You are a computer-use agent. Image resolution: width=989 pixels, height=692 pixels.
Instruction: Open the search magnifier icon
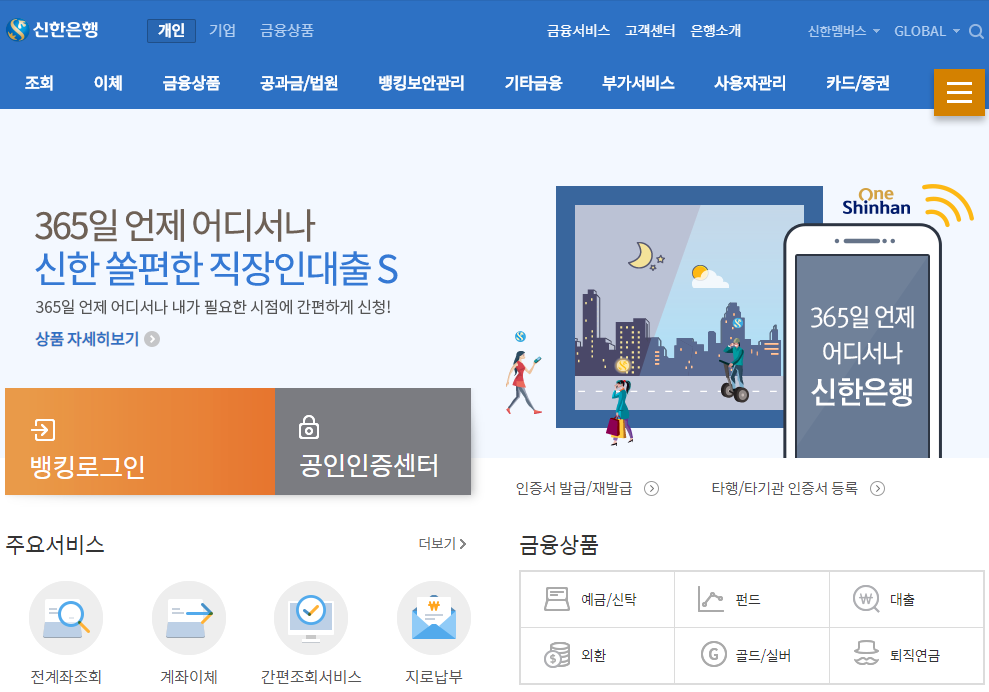pyautogui.click(x=976, y=32)
